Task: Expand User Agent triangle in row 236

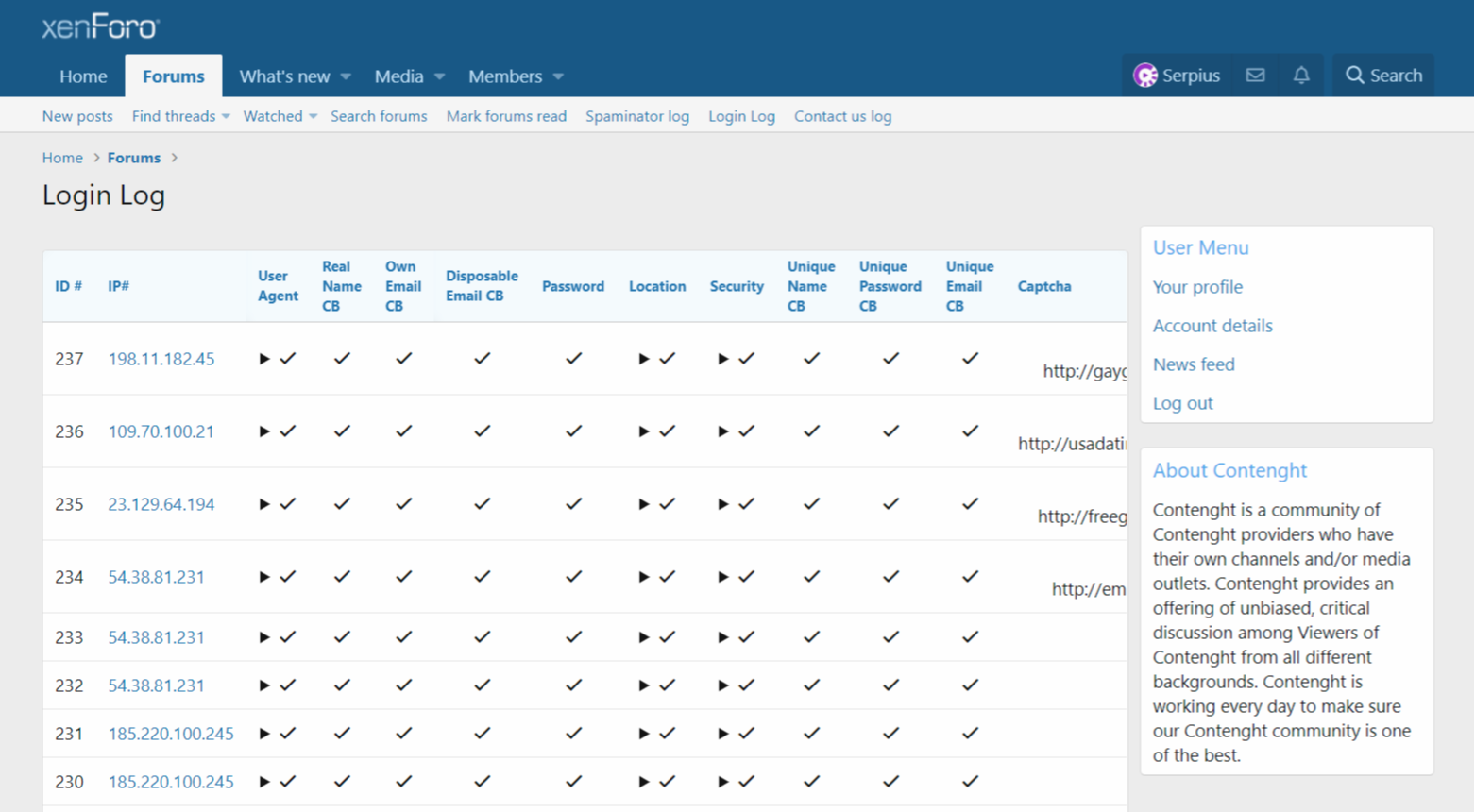Action: point(264,431)
